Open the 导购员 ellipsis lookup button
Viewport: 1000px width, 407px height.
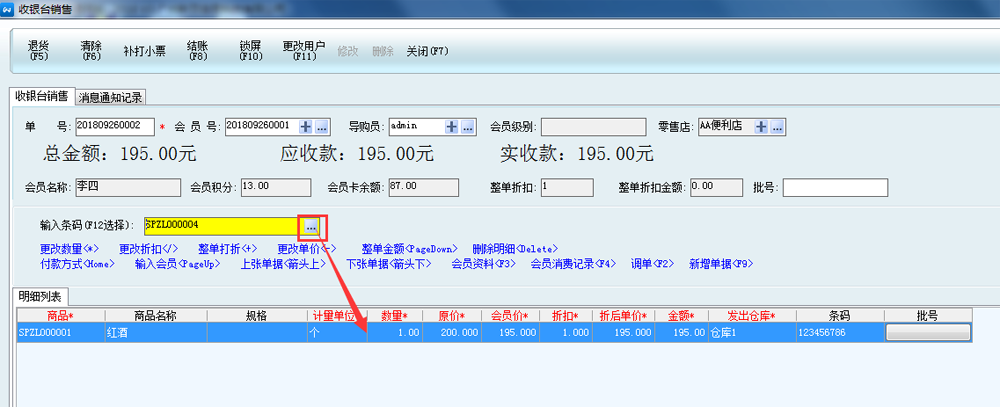pos(469,127)
